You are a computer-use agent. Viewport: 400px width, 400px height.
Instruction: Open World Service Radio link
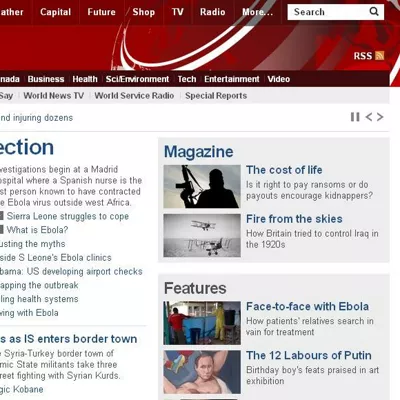click(x=134, y=96)
